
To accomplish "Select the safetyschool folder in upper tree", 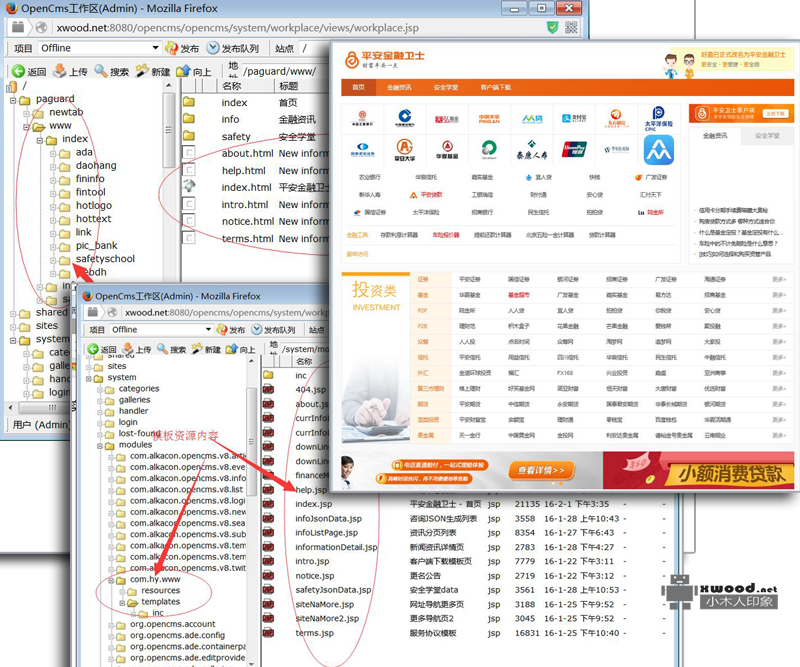I will 105,259.
